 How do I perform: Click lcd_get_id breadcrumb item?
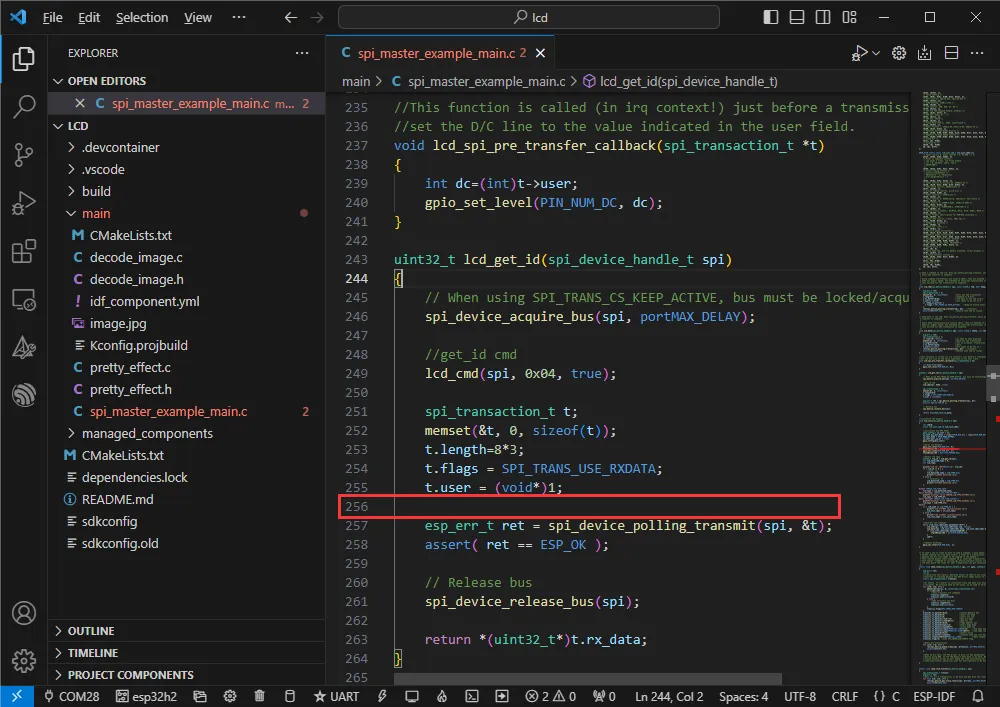(680, 82)
